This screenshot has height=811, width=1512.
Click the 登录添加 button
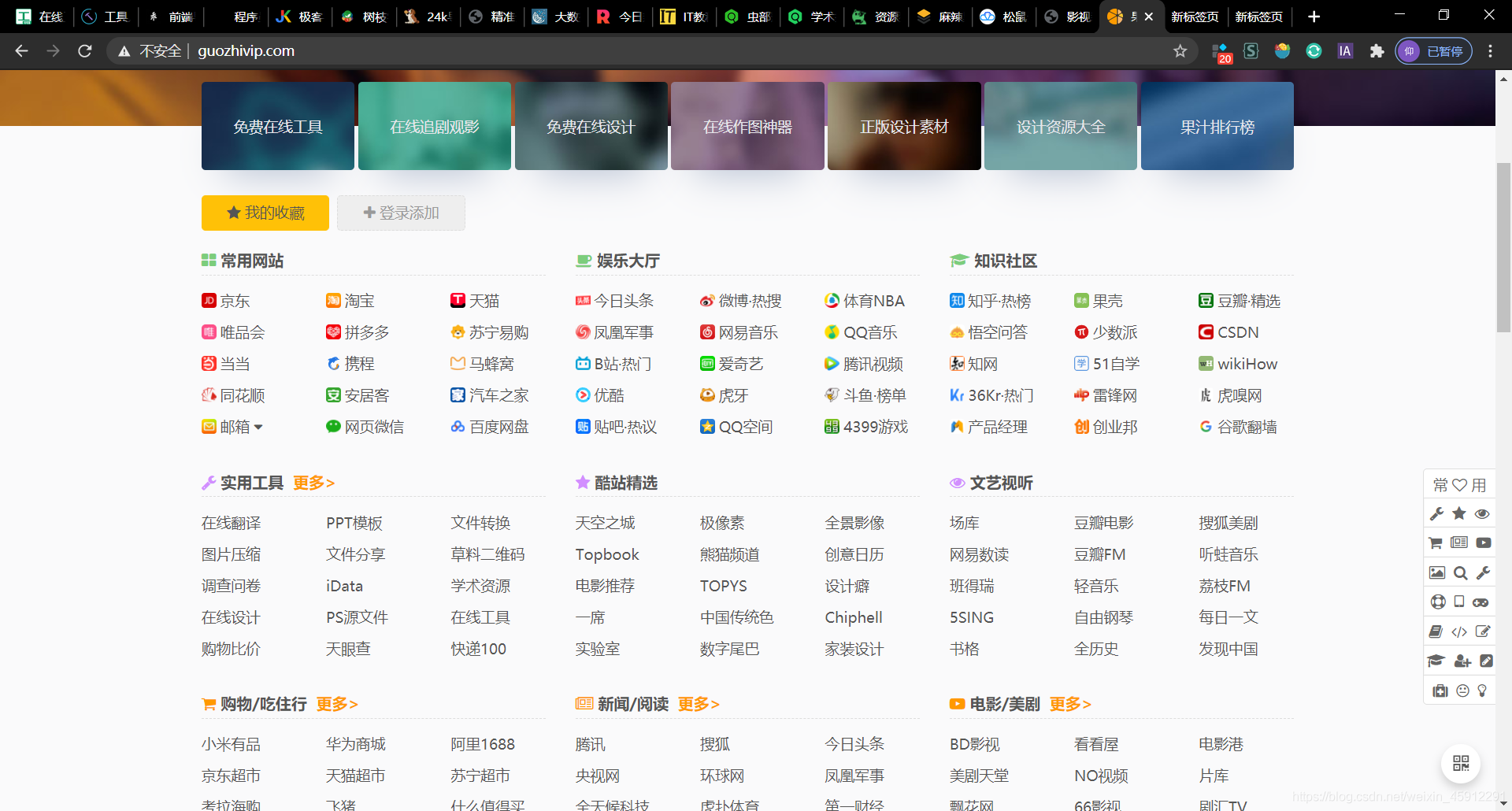[401, 213]
